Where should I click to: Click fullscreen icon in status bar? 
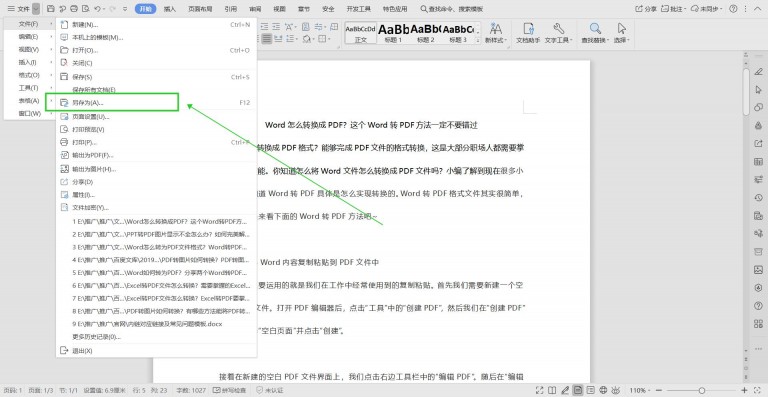[x=540, y=390]
